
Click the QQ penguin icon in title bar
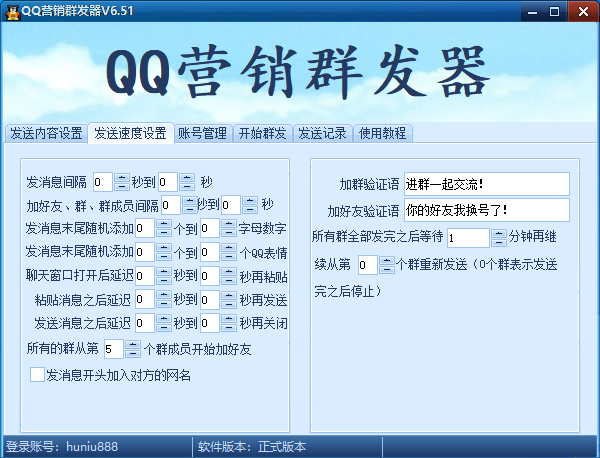[x=12, y=11]
